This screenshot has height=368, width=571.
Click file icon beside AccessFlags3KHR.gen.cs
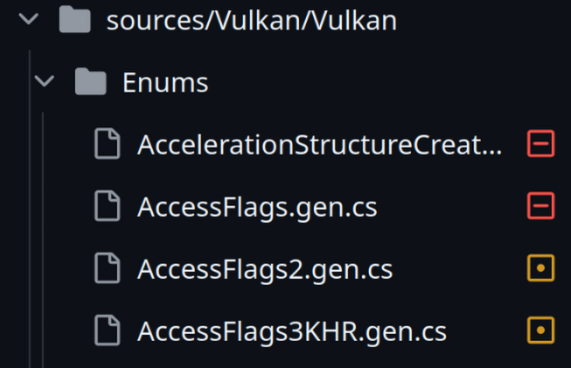pyautogui.click(x=107, y=330)
